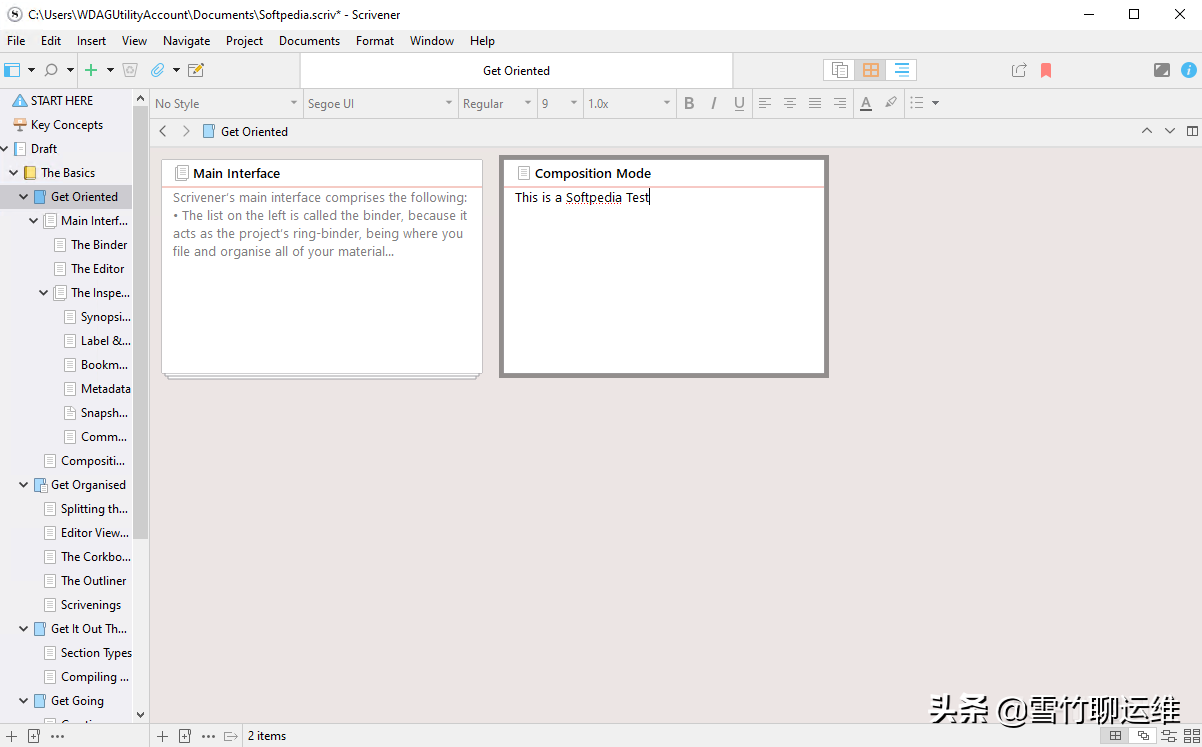Toggle freeform corkboard mode in footer

1143,736
